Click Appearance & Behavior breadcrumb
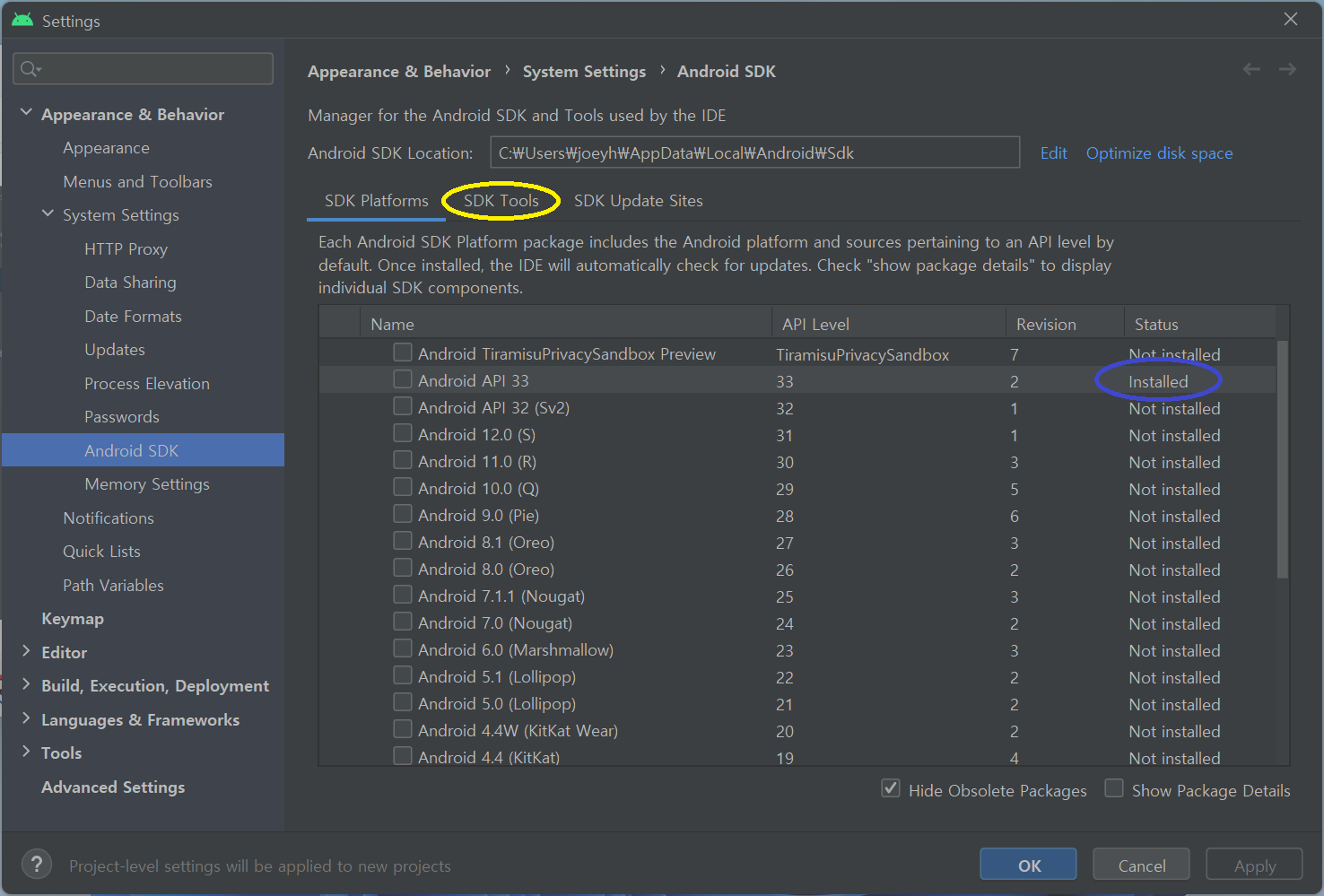Viewport: 1324px width, 896px height. 399,71
